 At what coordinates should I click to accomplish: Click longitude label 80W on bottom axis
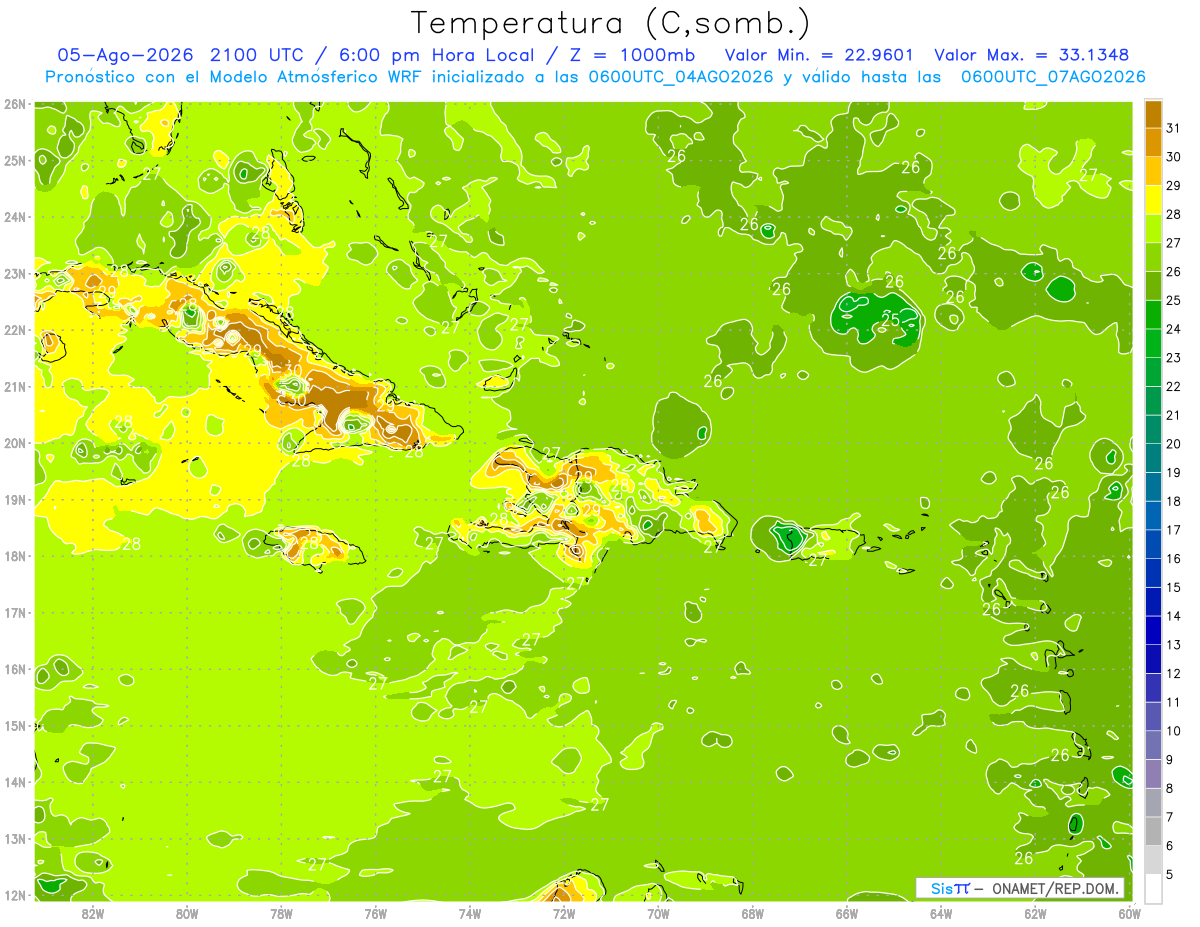pos(187,913)
